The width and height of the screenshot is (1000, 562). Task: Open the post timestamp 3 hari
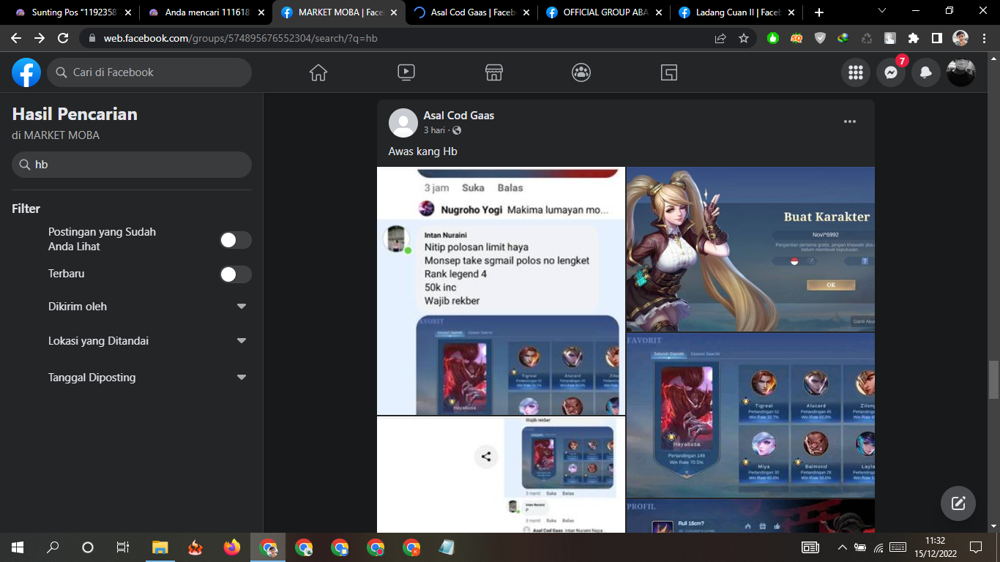click(434, 130)
